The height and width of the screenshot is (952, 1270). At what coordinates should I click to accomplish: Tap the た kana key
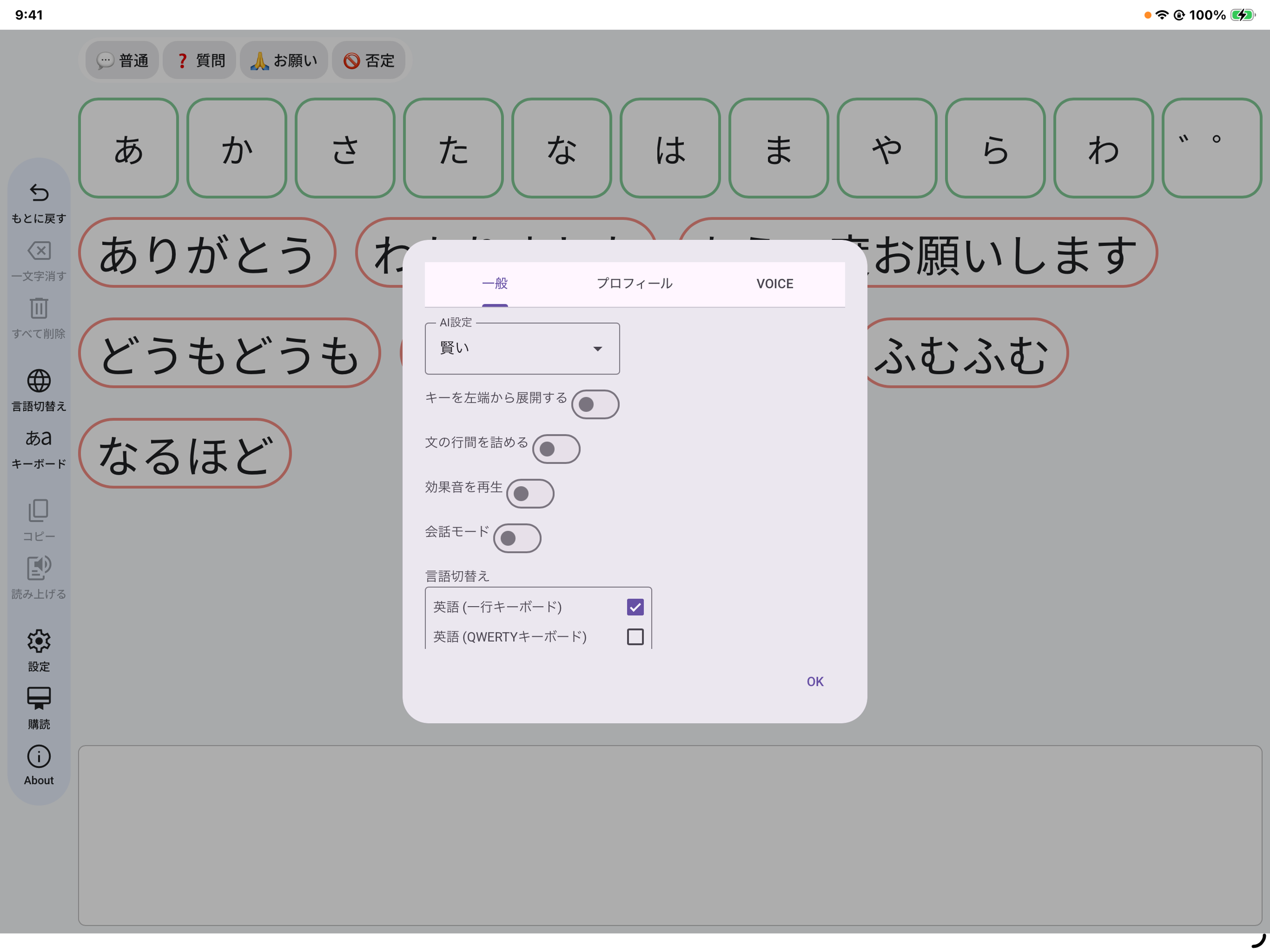pos(454,149)
